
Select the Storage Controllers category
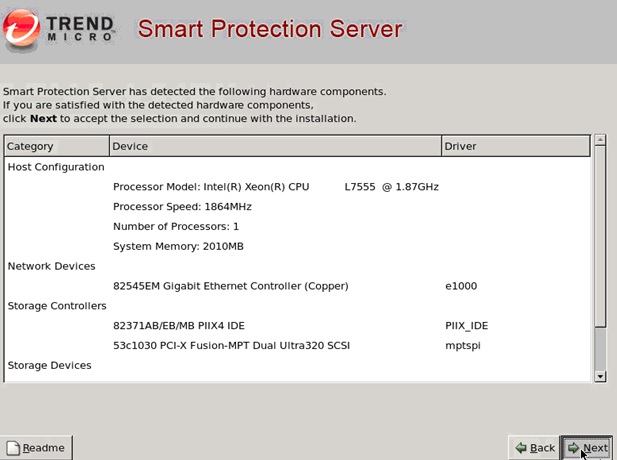coord(57,306)
